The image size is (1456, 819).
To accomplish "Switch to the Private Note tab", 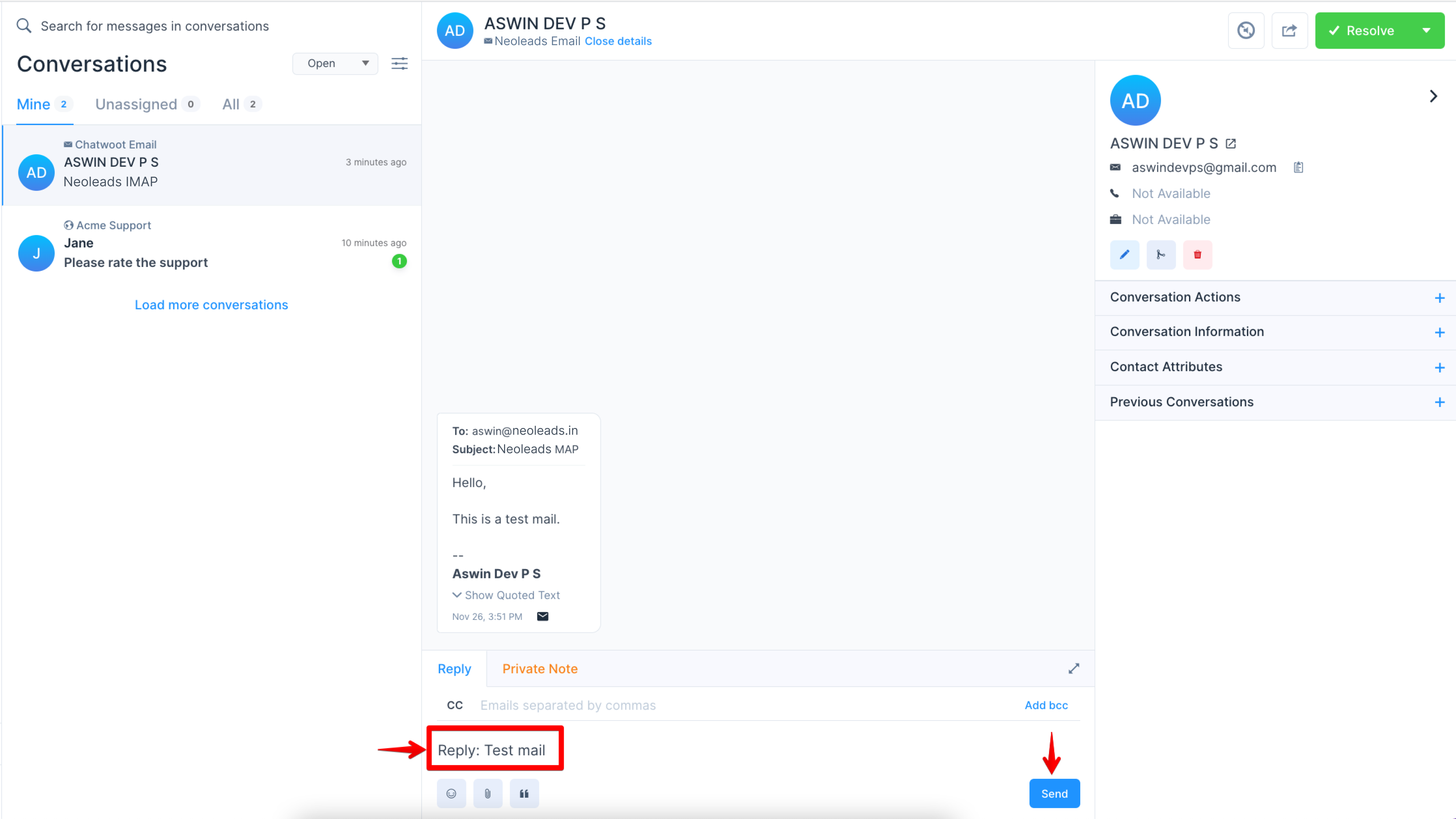I will point(539,669).
